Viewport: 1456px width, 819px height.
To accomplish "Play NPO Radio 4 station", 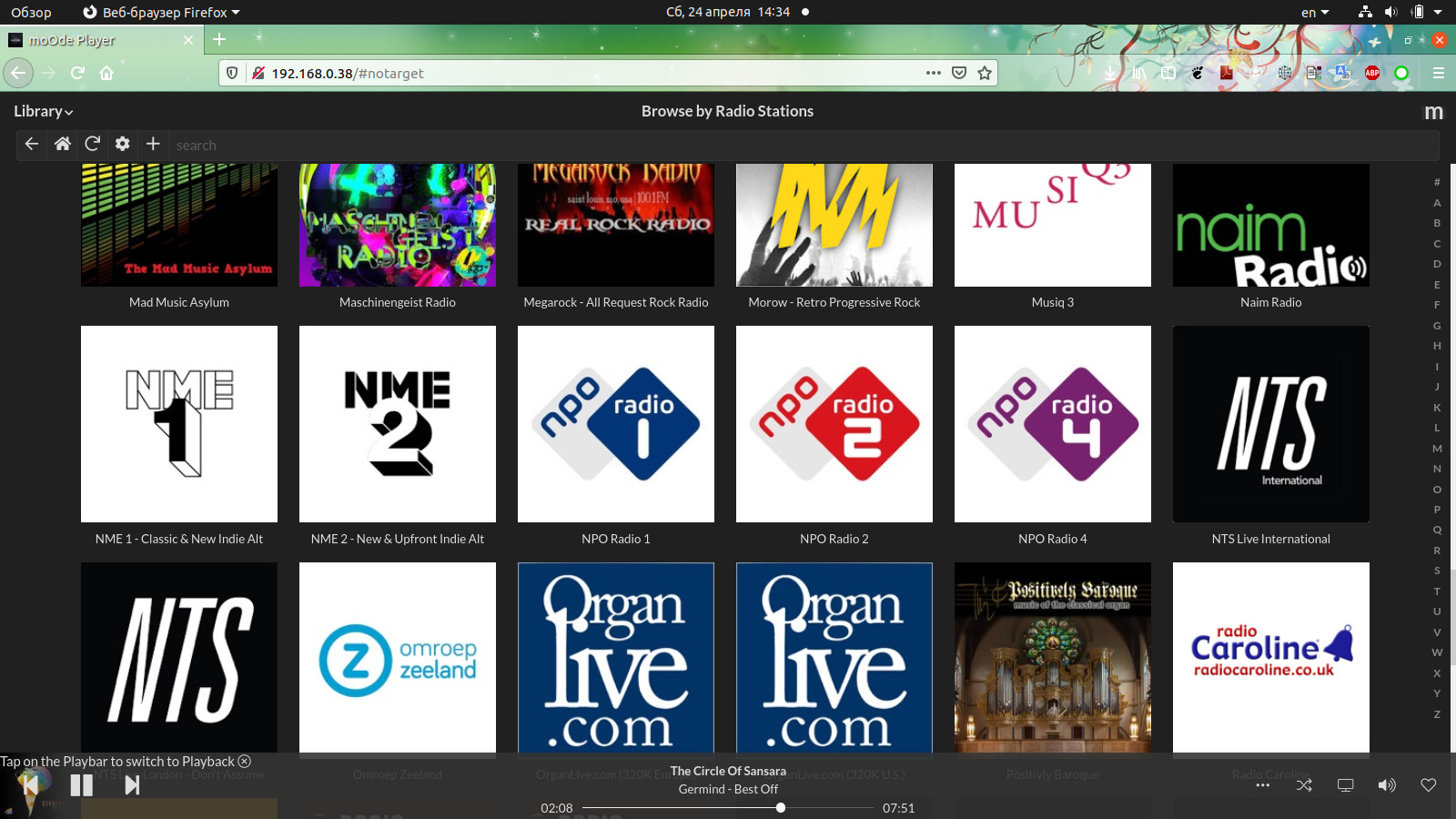I will [1053, 424].
